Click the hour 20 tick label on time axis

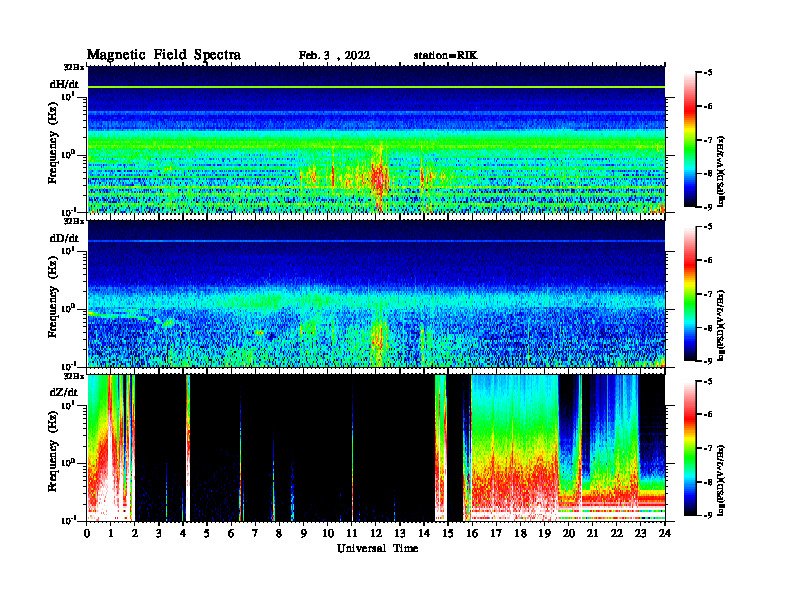tap(568, 533)
